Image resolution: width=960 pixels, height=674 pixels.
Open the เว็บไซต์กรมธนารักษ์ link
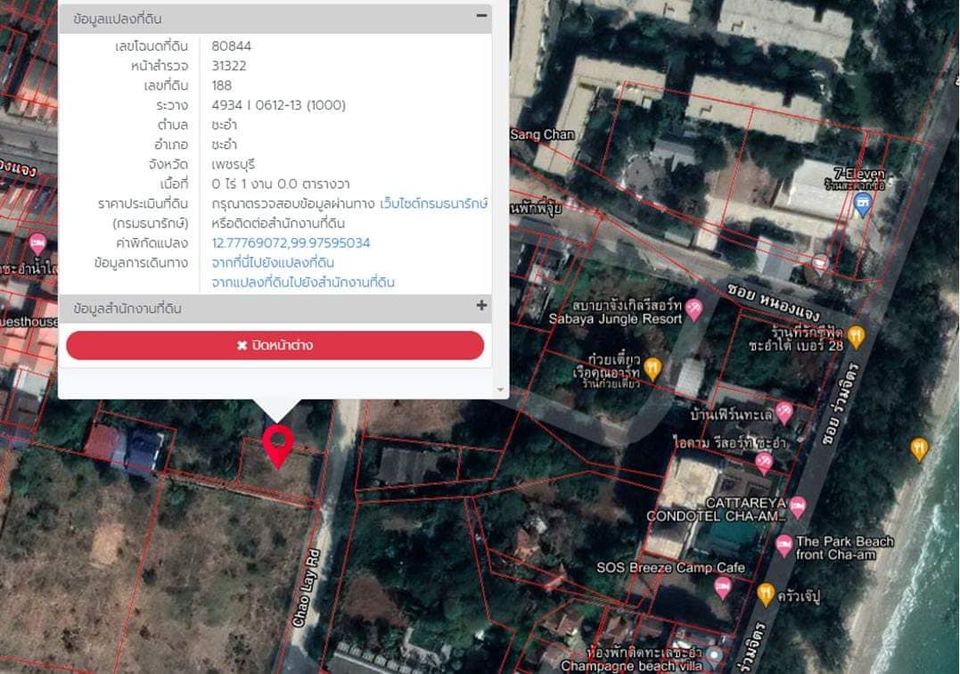coord(433,204)
